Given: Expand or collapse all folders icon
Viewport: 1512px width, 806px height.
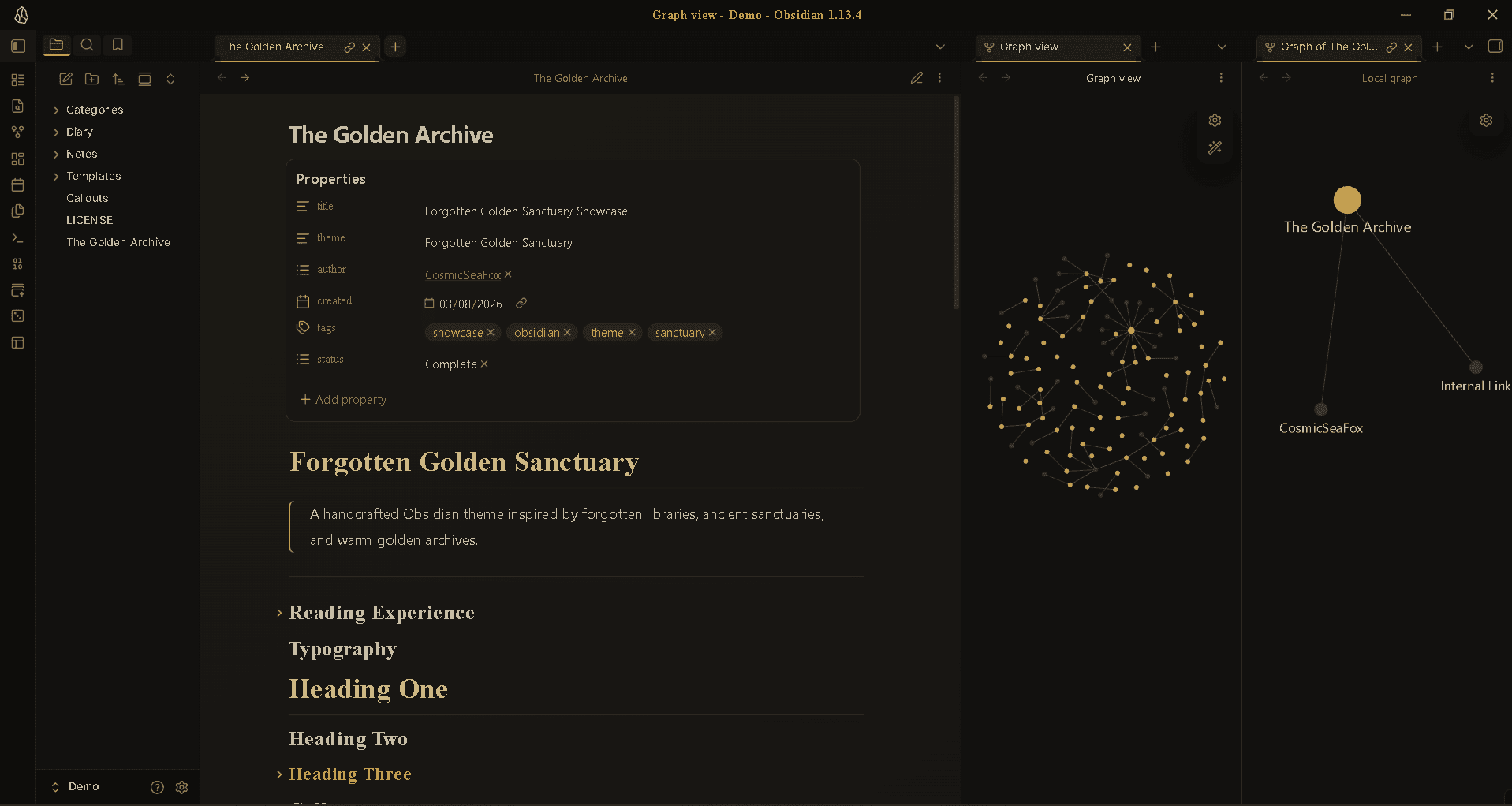Looking at the screenshot, I should [170, 79].
